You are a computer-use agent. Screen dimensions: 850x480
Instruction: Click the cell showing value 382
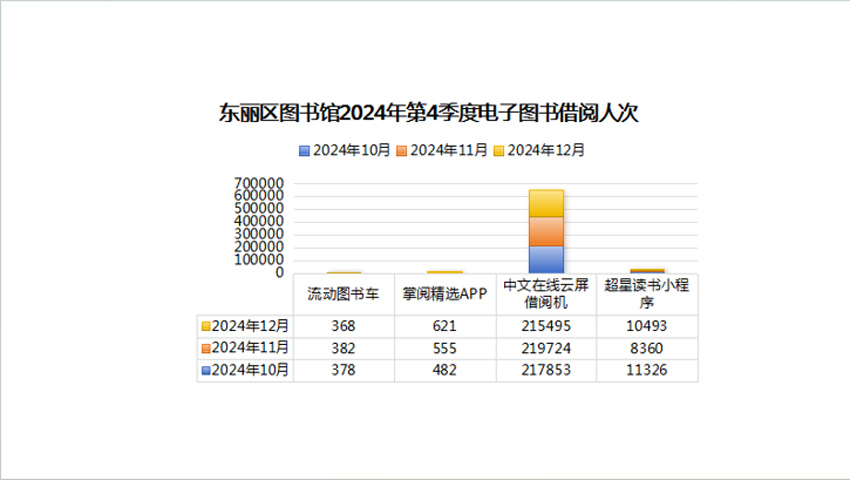[x=344, y=348]
